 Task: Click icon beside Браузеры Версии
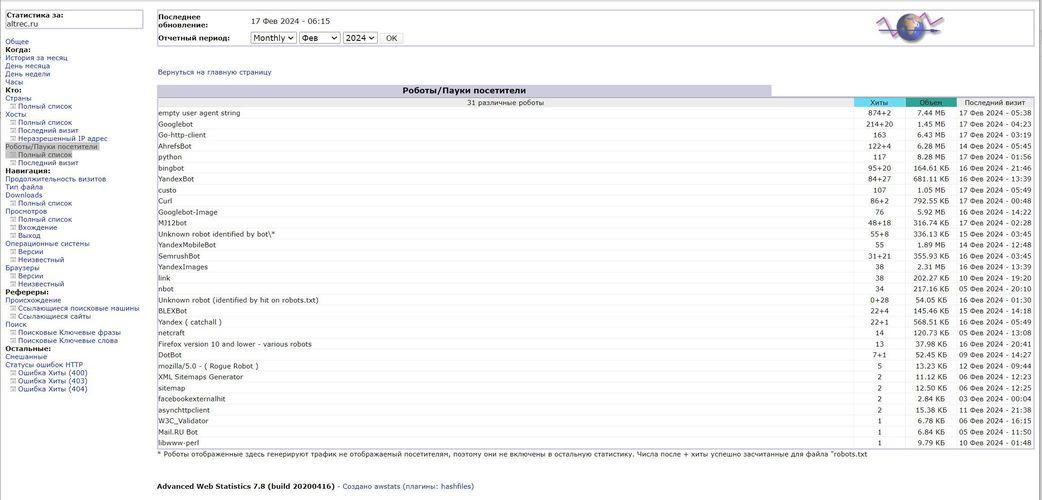point(12,276)
